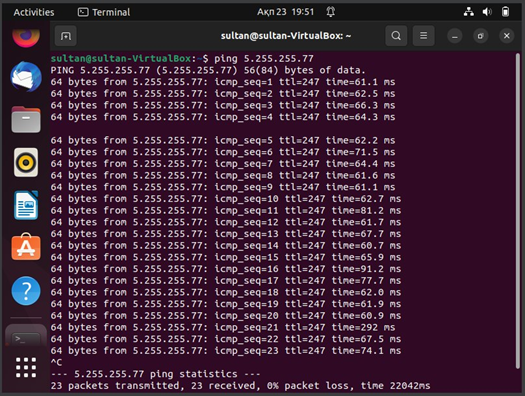The image size is (525, 396).
Task: Open the Terminal app menu in top bar
Action: (x=104, y=12)
